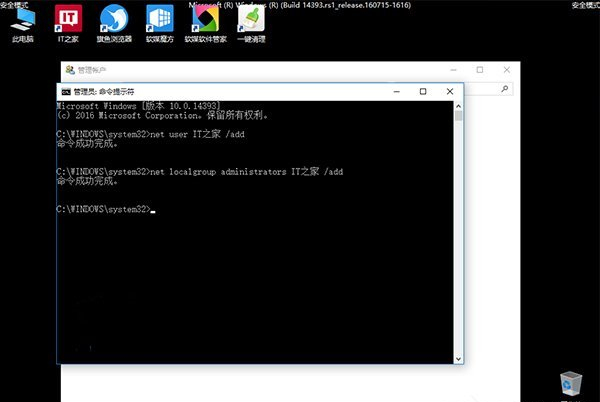Click the scroll up arrow in command prompt

(458, 106)
